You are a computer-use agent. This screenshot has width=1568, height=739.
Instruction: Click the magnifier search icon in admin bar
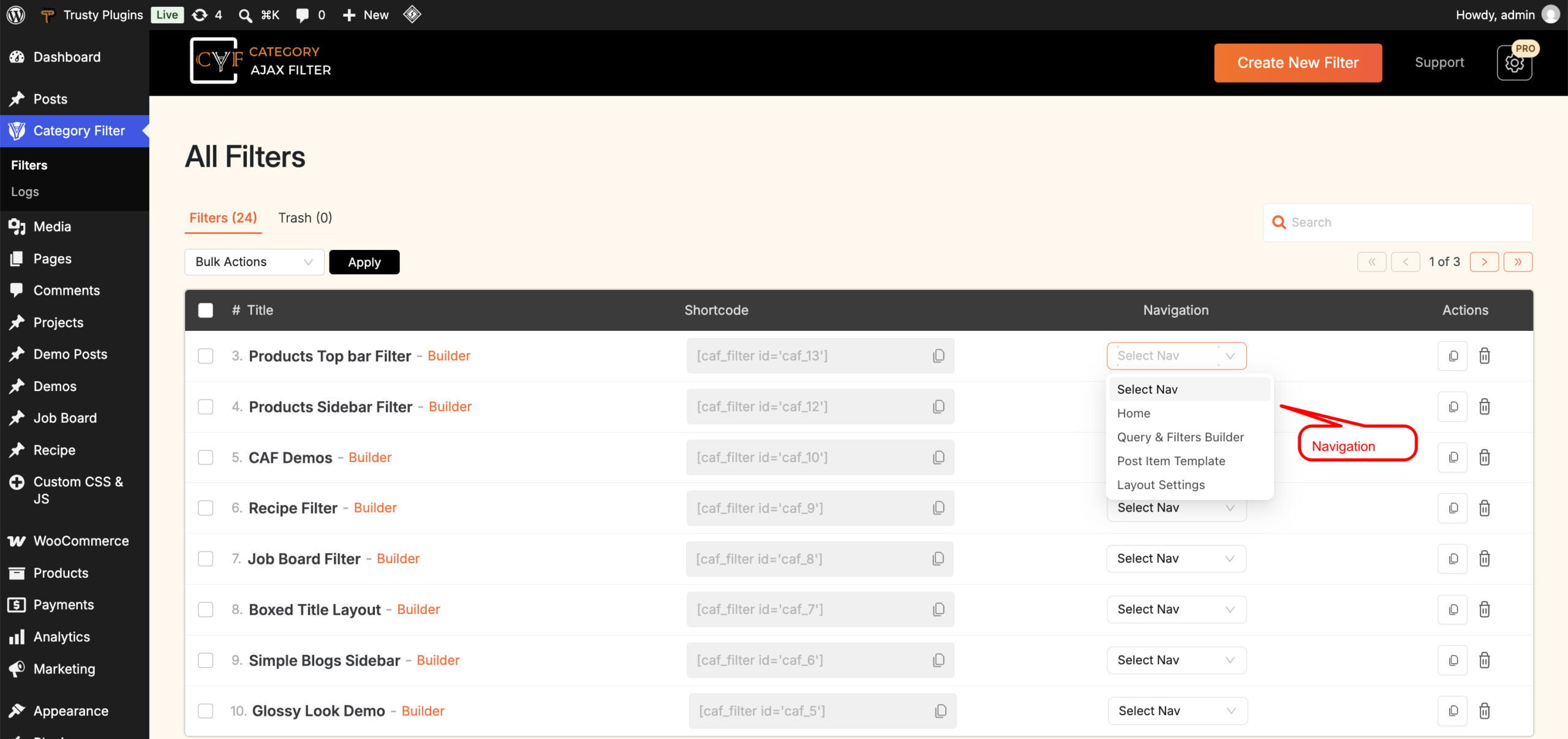pyautogui.click(x=245, y=15)
